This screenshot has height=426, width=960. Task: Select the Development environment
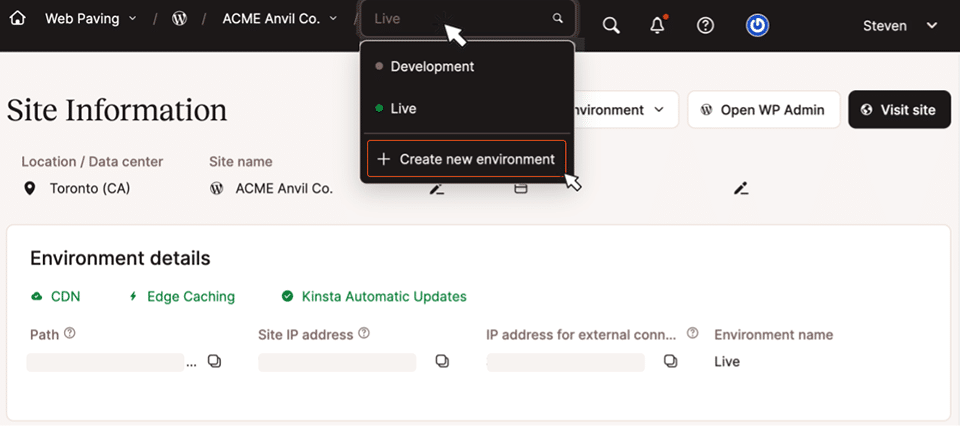coord(432,66)
